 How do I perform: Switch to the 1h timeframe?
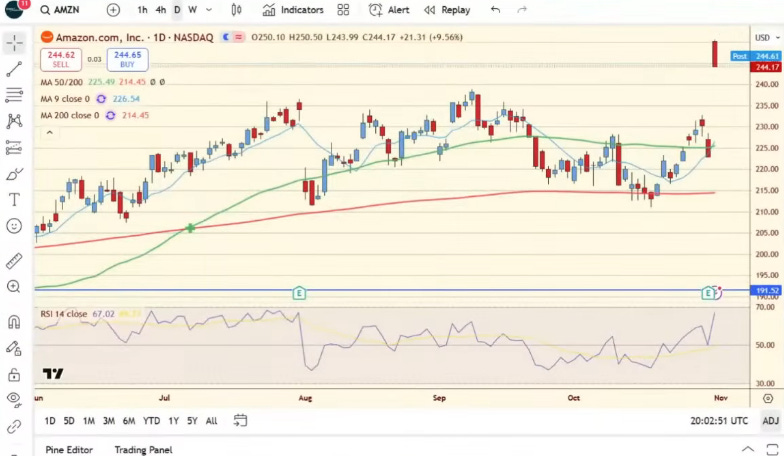coord(142,10)
